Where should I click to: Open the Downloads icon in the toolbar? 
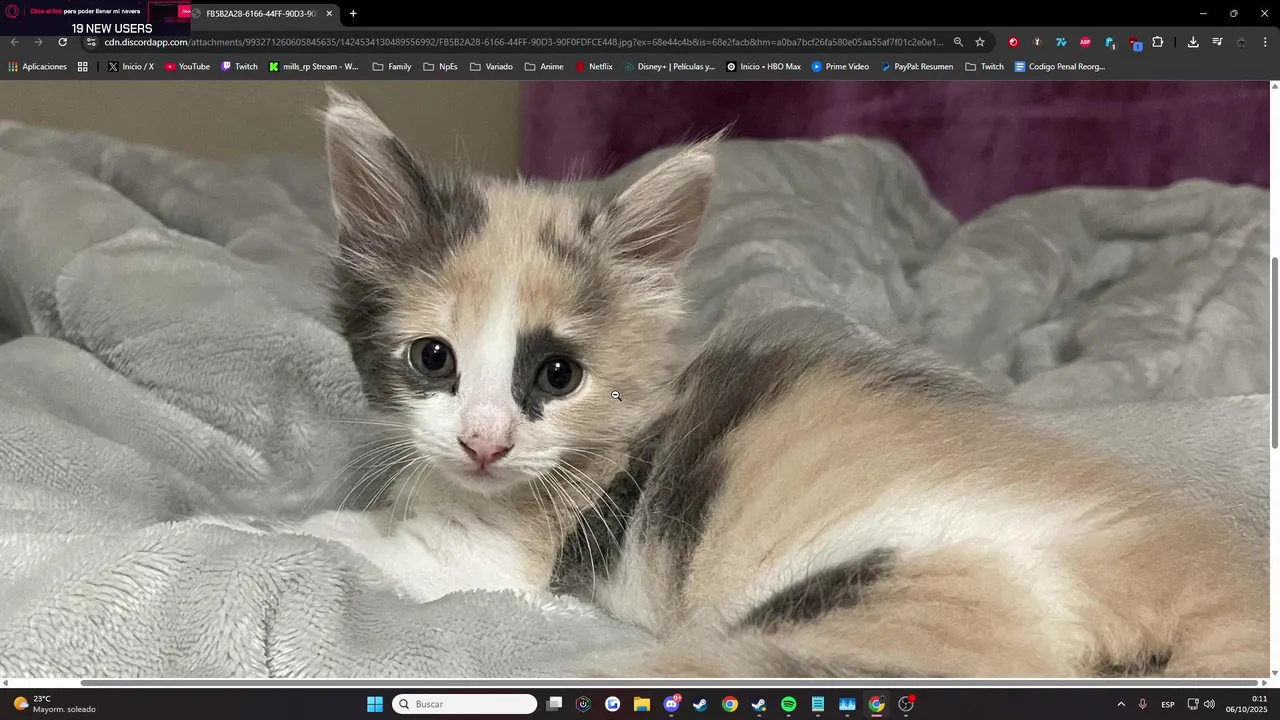pos(1193,42)
